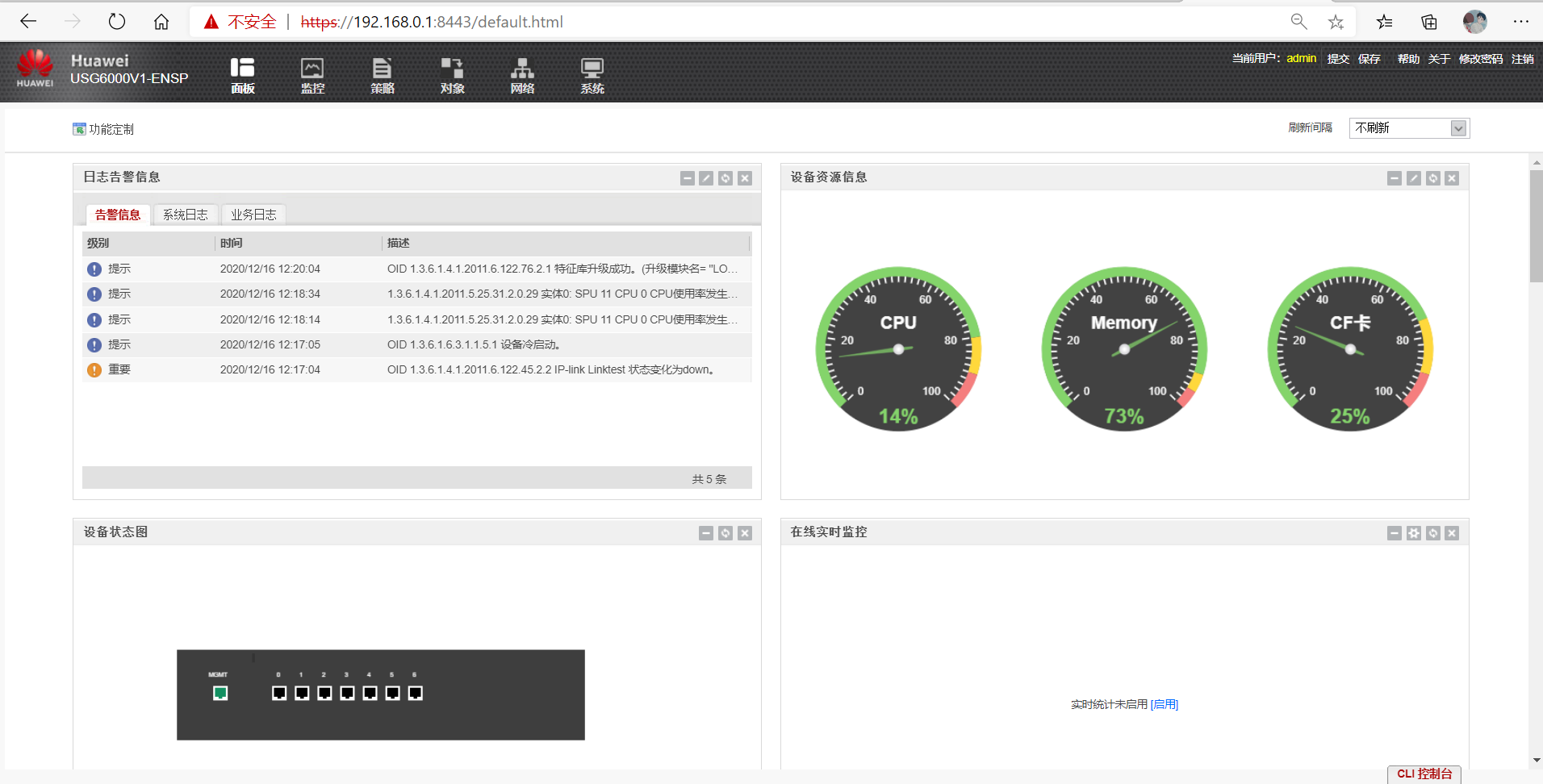Switch to the 业务日志 tab

[253, 214]
